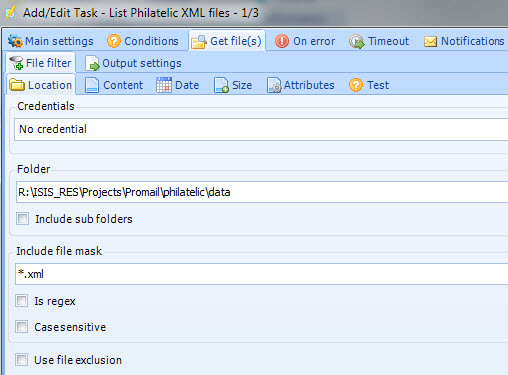Image resolution: width=508 pixels, height=375 pixels.
Task: Click the lightning app icon in title bar
Action: click(x=10, y=13)
